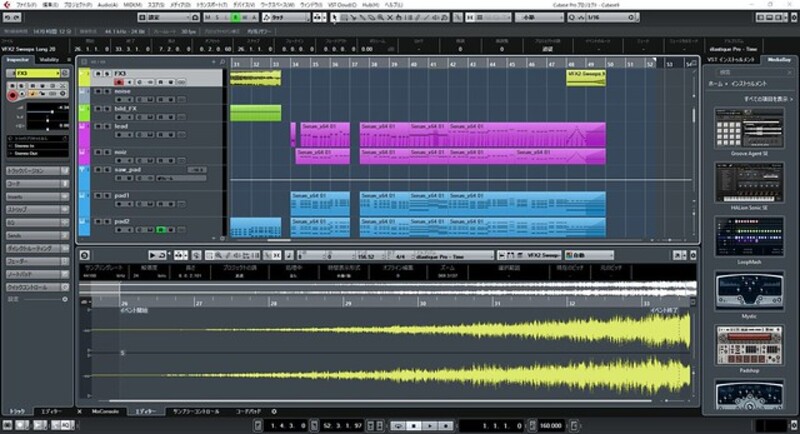Switch to the MediaBay tab

(779, 60)
